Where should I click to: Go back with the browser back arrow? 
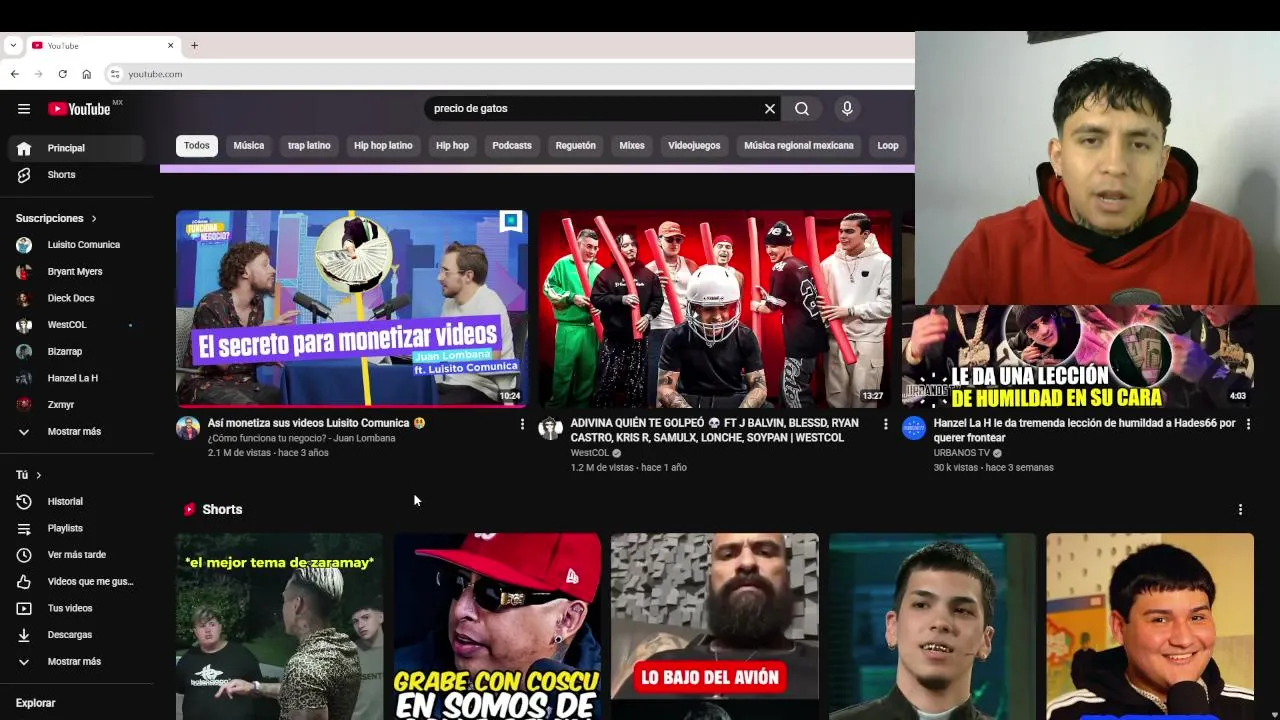[15, 74]
